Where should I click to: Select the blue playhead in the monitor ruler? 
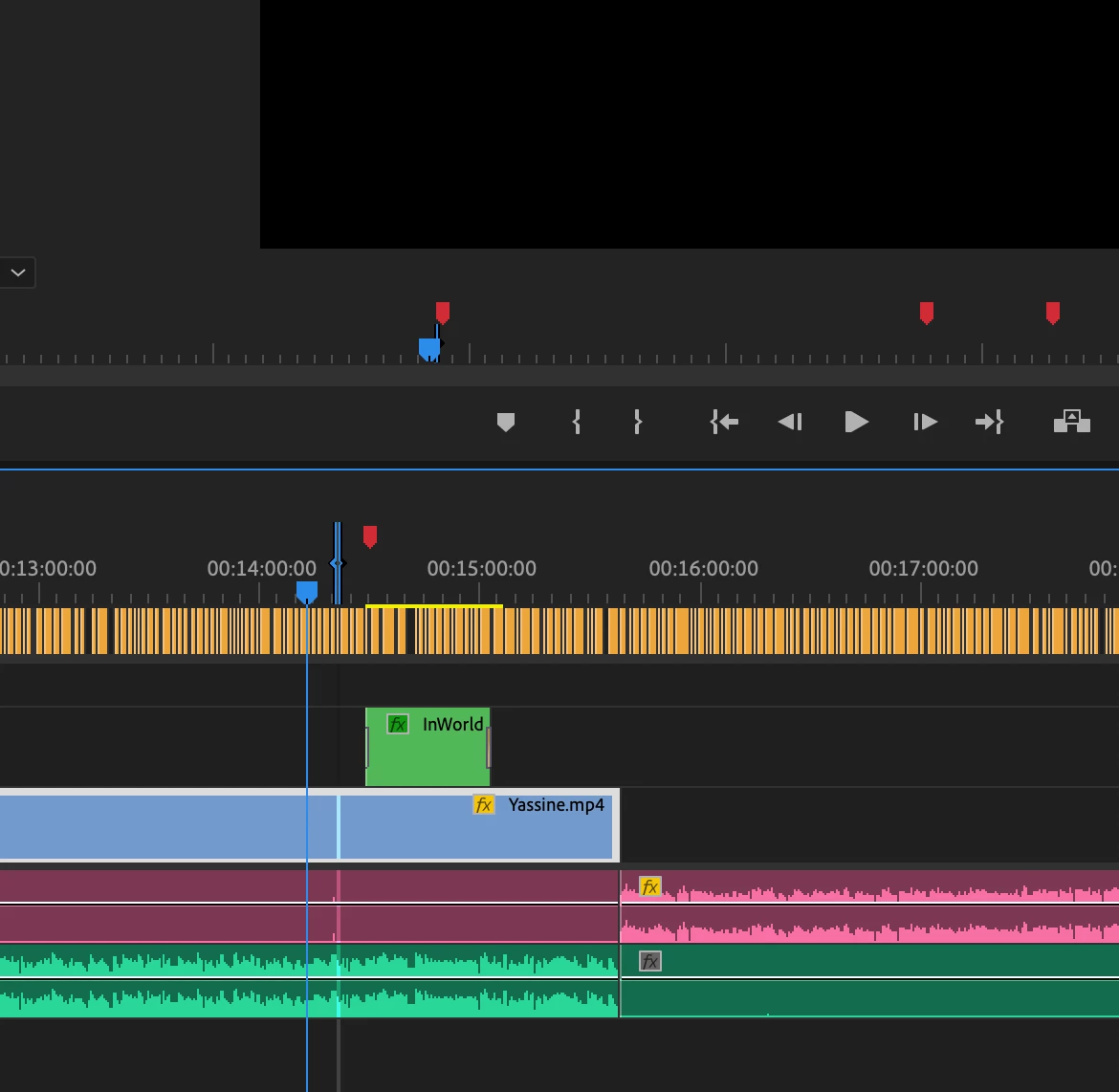428,350
